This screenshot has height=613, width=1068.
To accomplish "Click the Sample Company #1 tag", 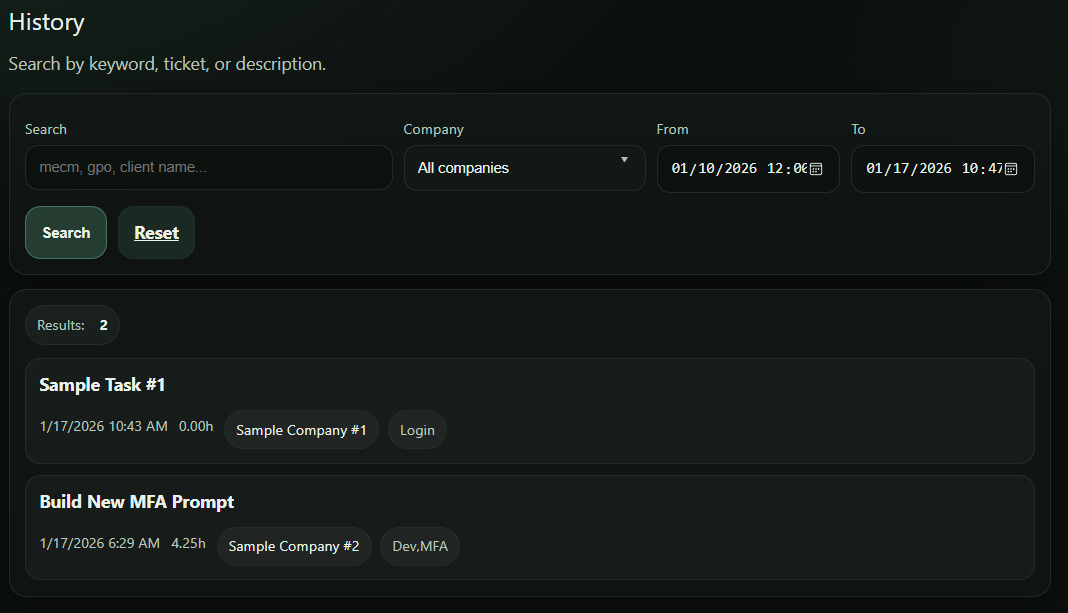I will point(301,429).
